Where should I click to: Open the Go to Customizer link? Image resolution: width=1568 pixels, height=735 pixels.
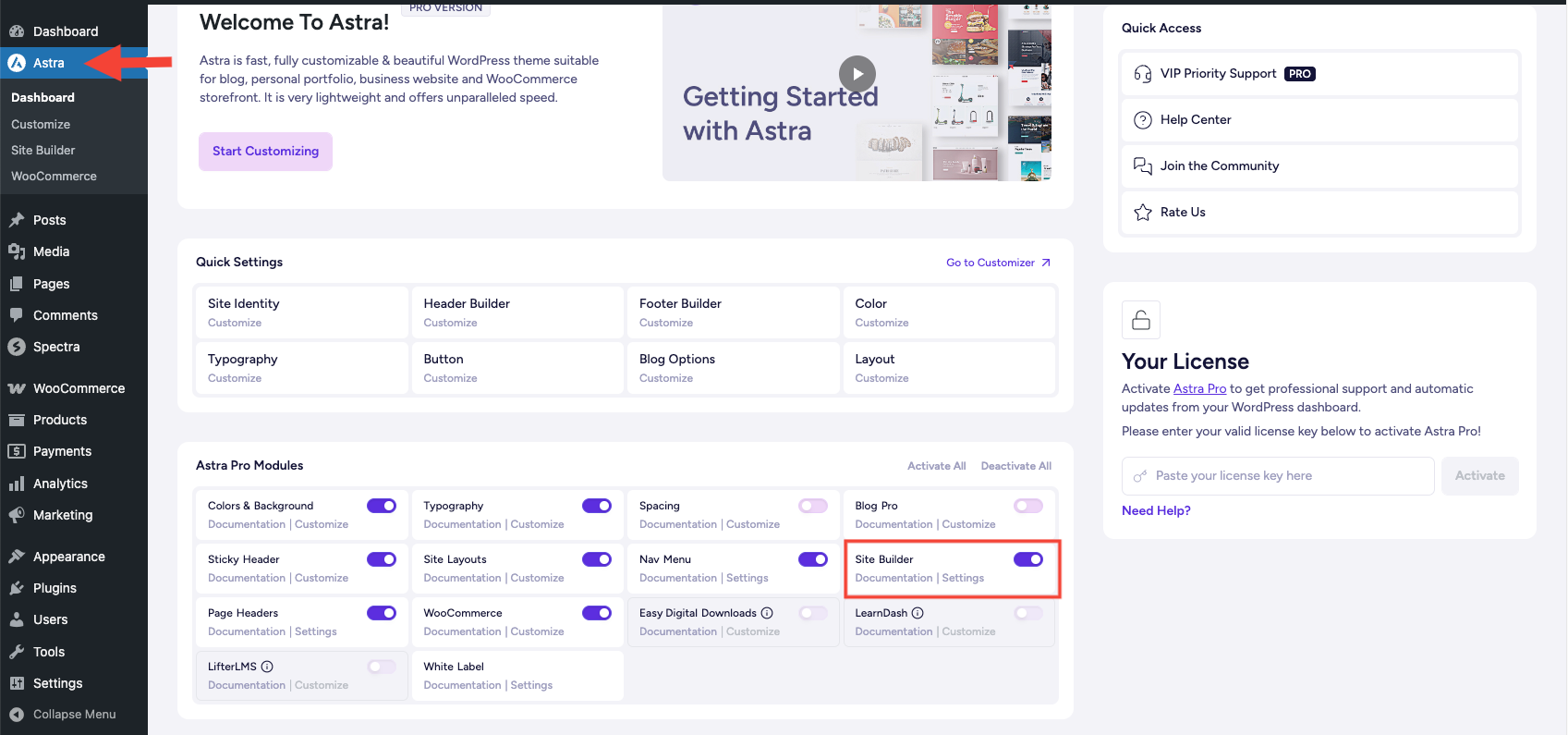click(x=998, y=263)
